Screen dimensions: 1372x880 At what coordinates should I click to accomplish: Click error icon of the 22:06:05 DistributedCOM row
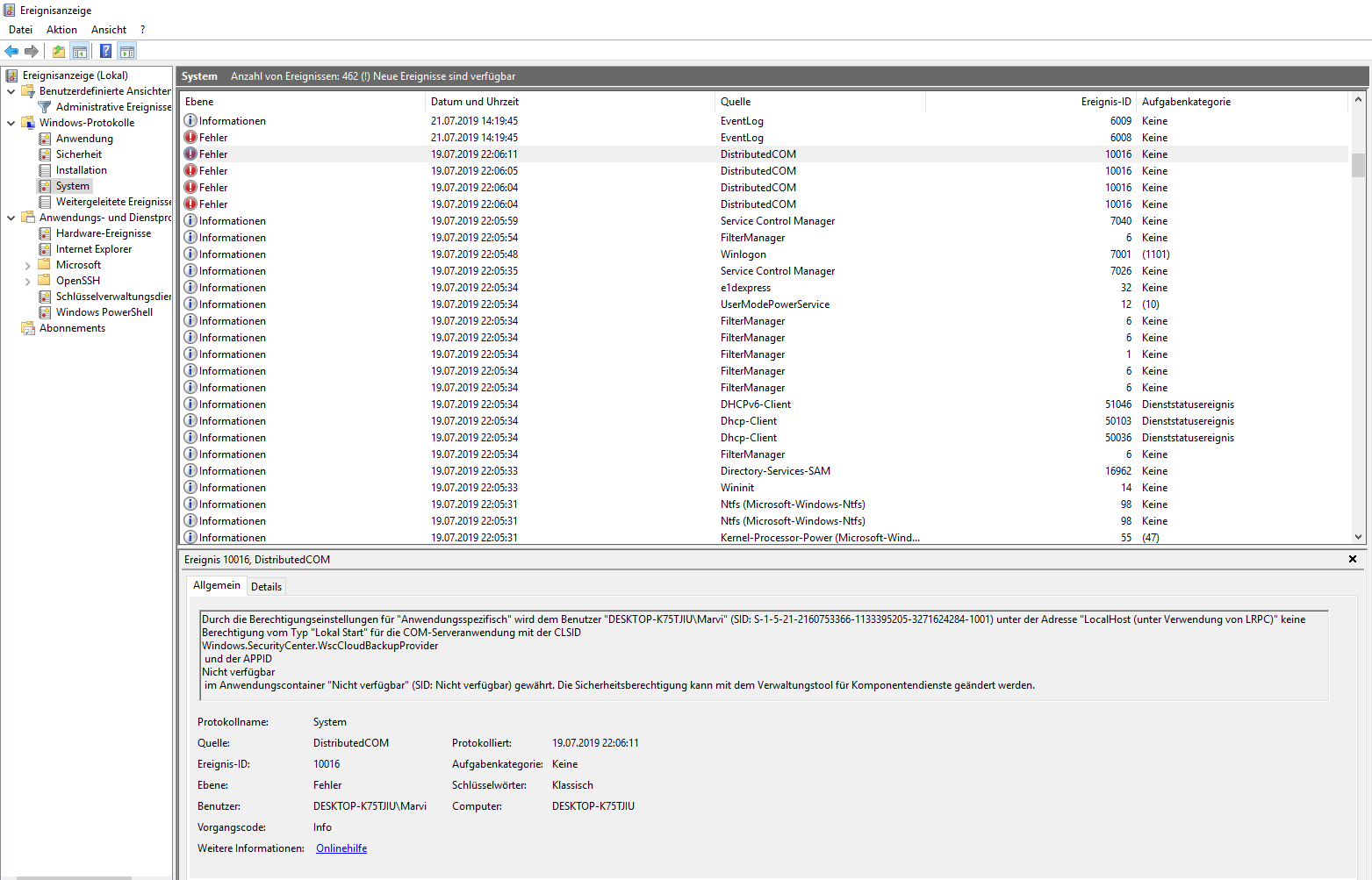point(190,170)
